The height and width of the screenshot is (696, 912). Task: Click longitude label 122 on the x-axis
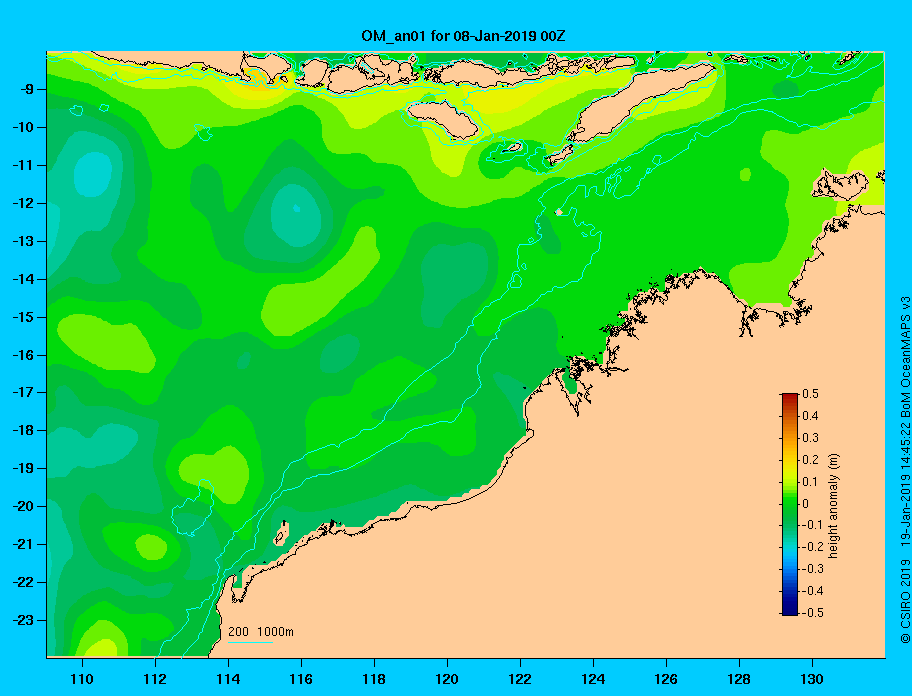(520, 679)
